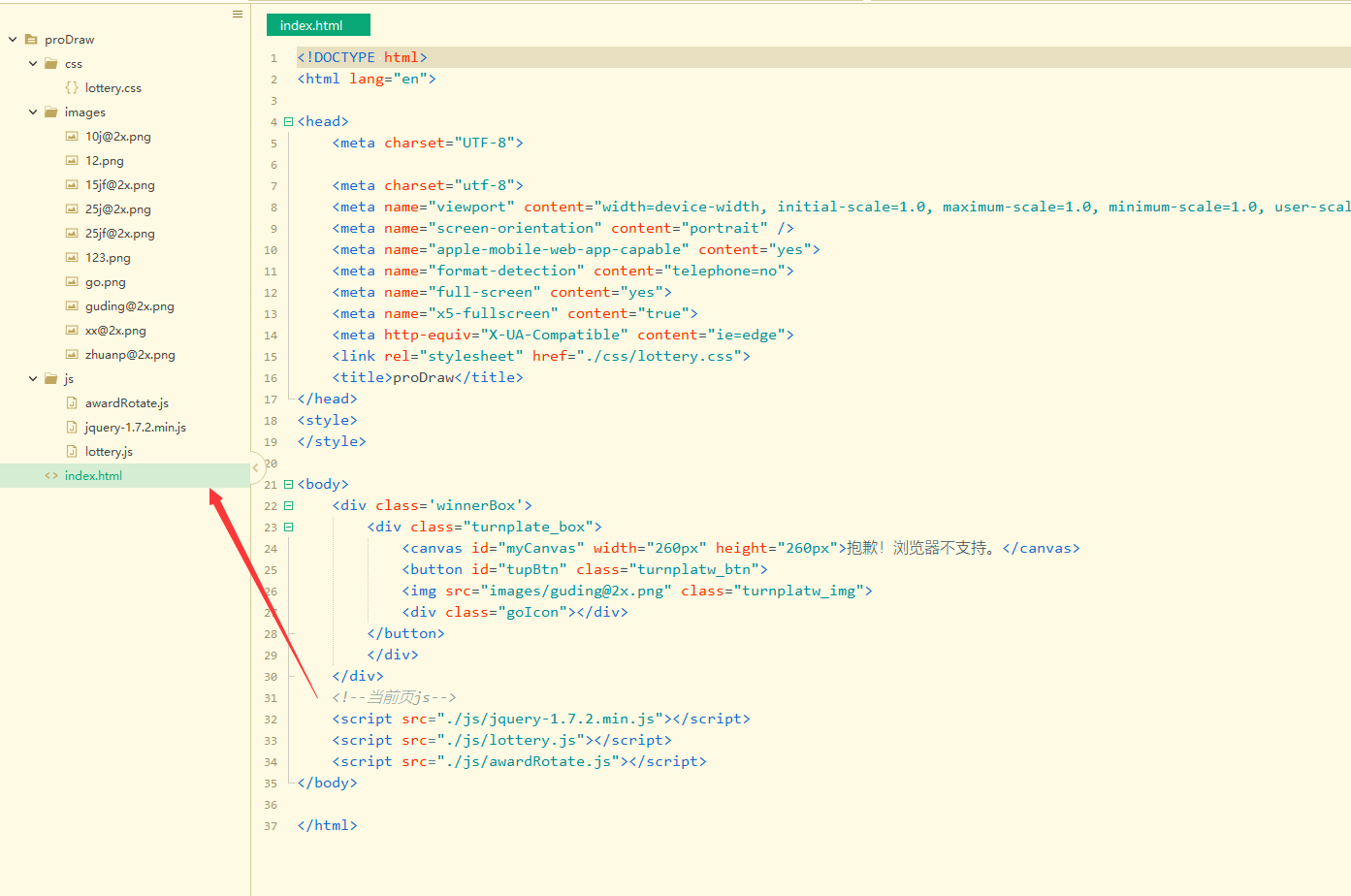Image resolution: width=1351 pixels, height=896 pixels.
Task: Collapse the proDraw project folder
Action: [x=13, y=40]
